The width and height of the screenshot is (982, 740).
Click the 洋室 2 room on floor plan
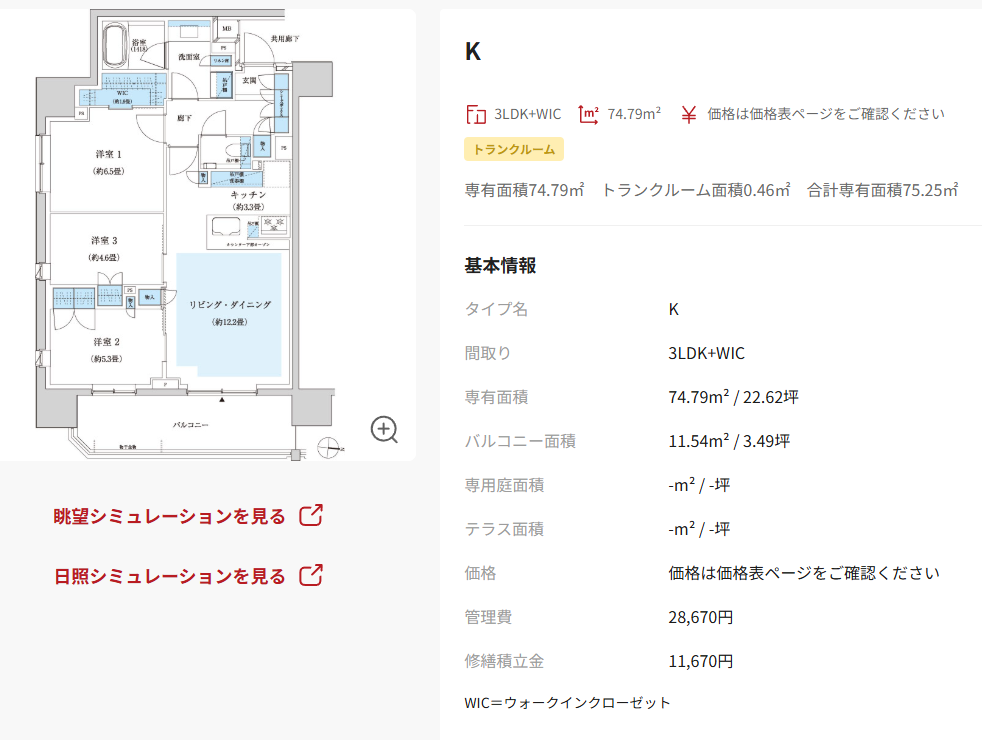coord(106,349)
